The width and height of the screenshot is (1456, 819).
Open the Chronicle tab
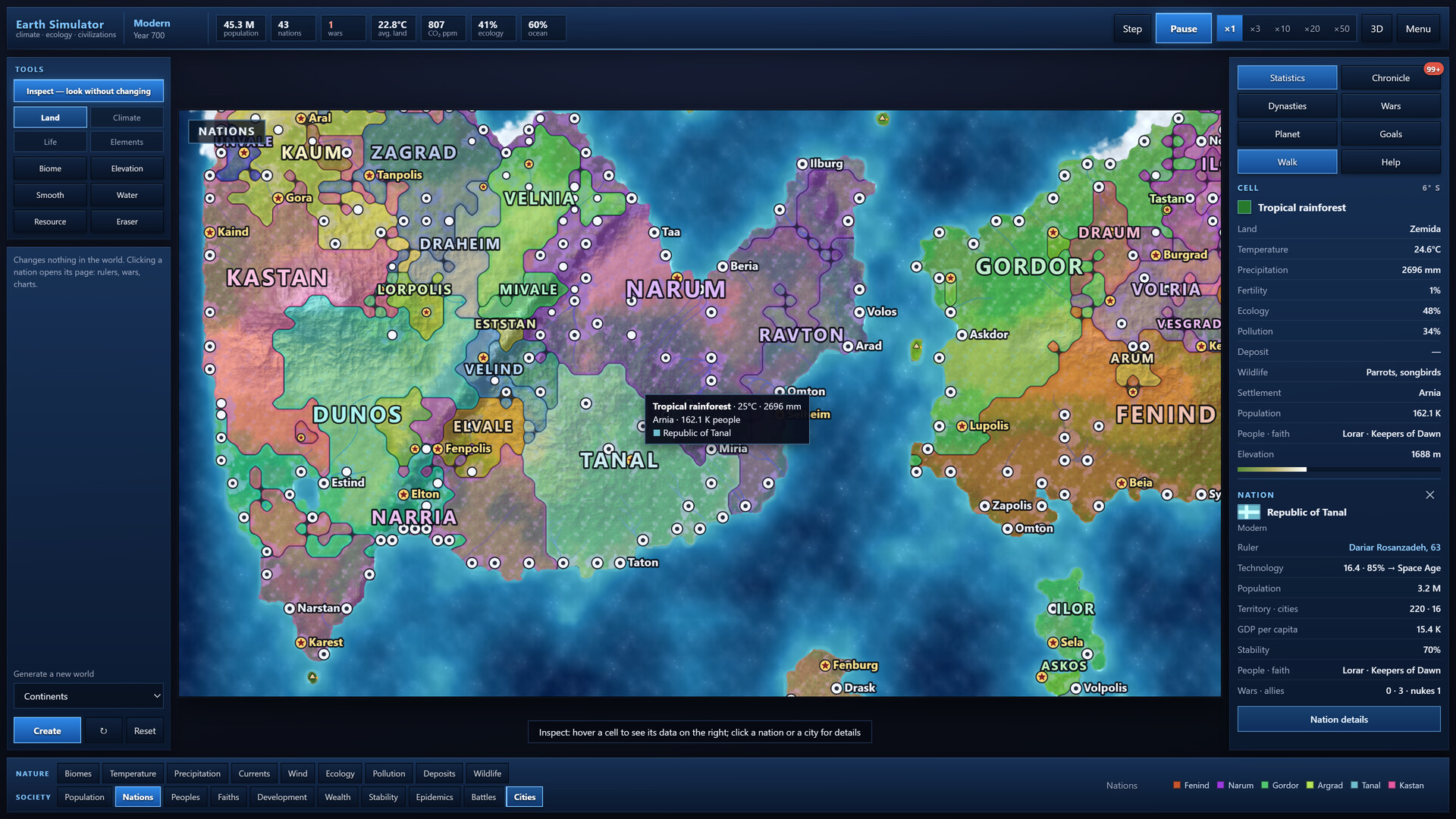(1390, 78)
